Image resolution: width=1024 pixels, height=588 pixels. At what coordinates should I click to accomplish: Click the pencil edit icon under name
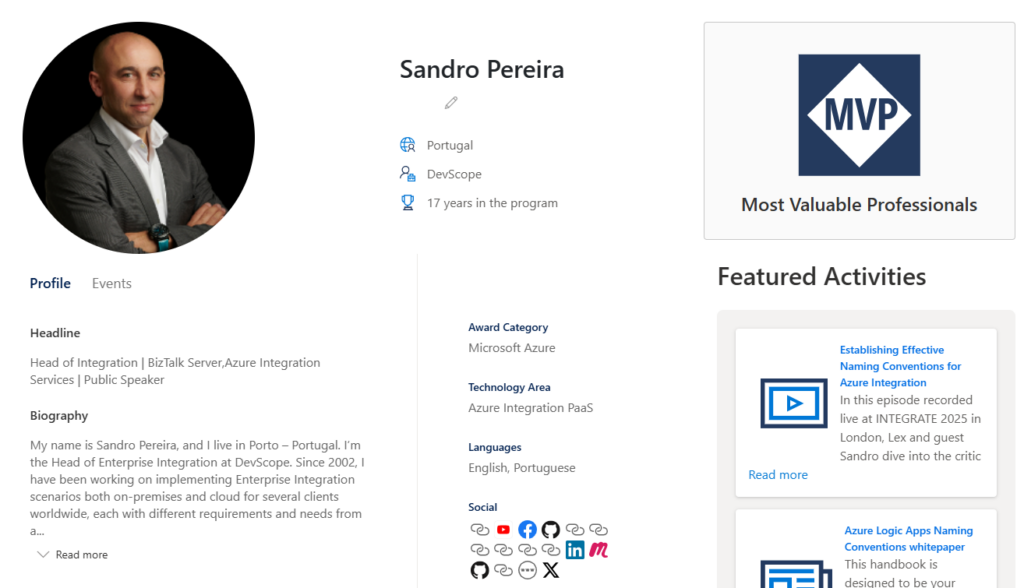pyautogui.click(x=451, y=103)
